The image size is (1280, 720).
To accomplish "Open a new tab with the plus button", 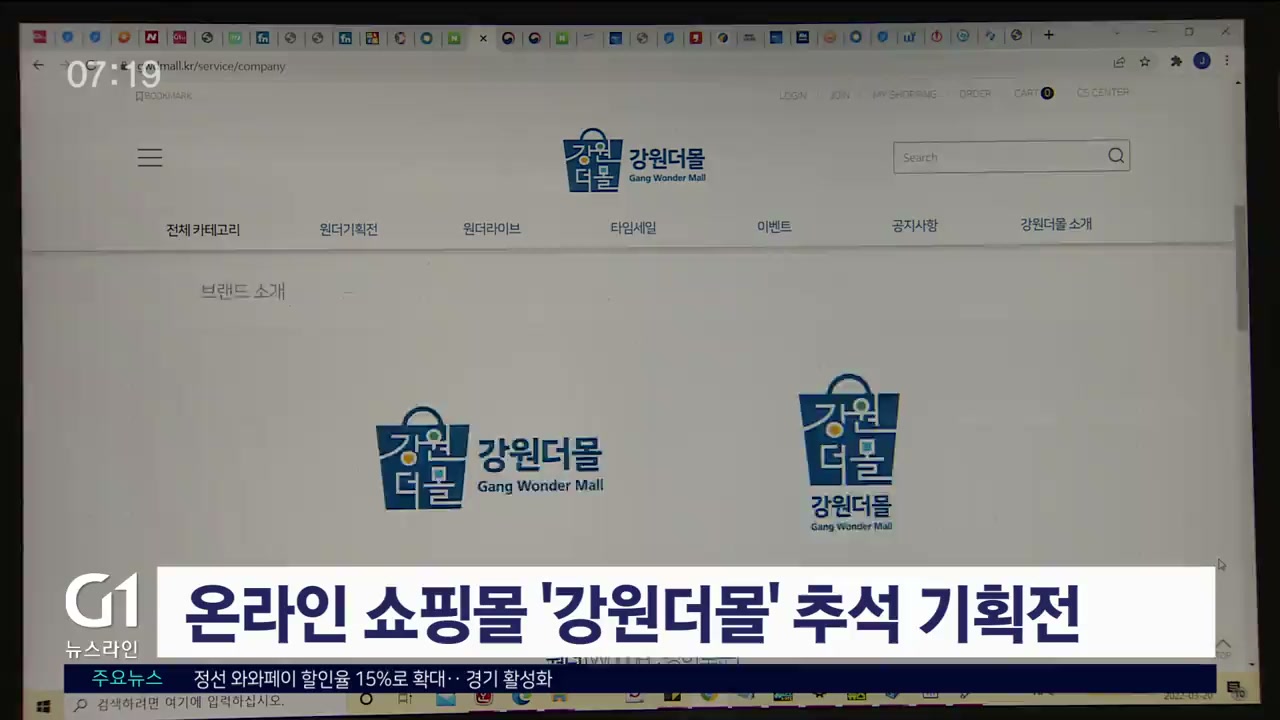I will pyautogui.click(x=1048, y=35).
